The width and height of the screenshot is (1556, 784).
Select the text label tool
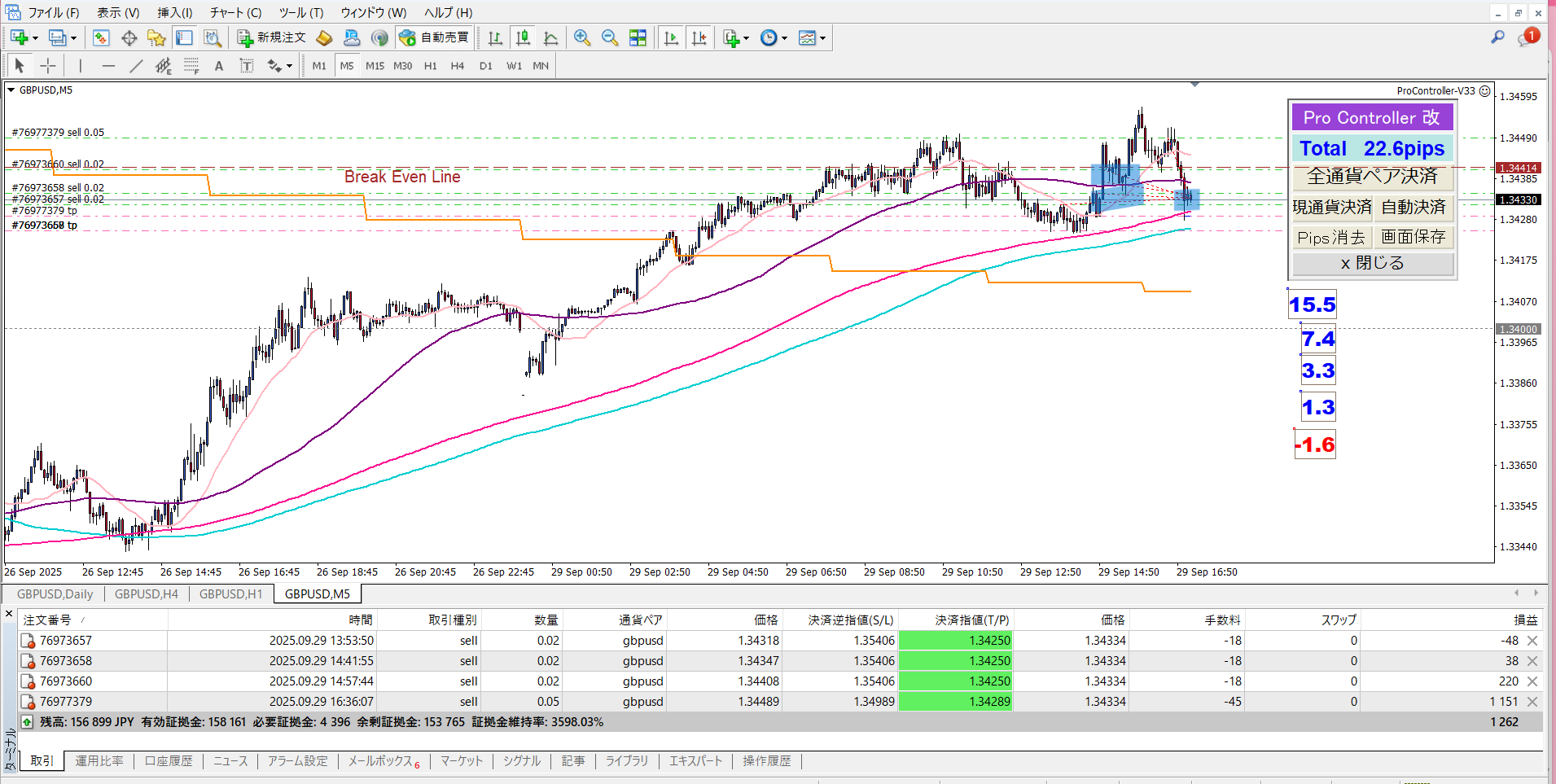(x=218, y=66)
